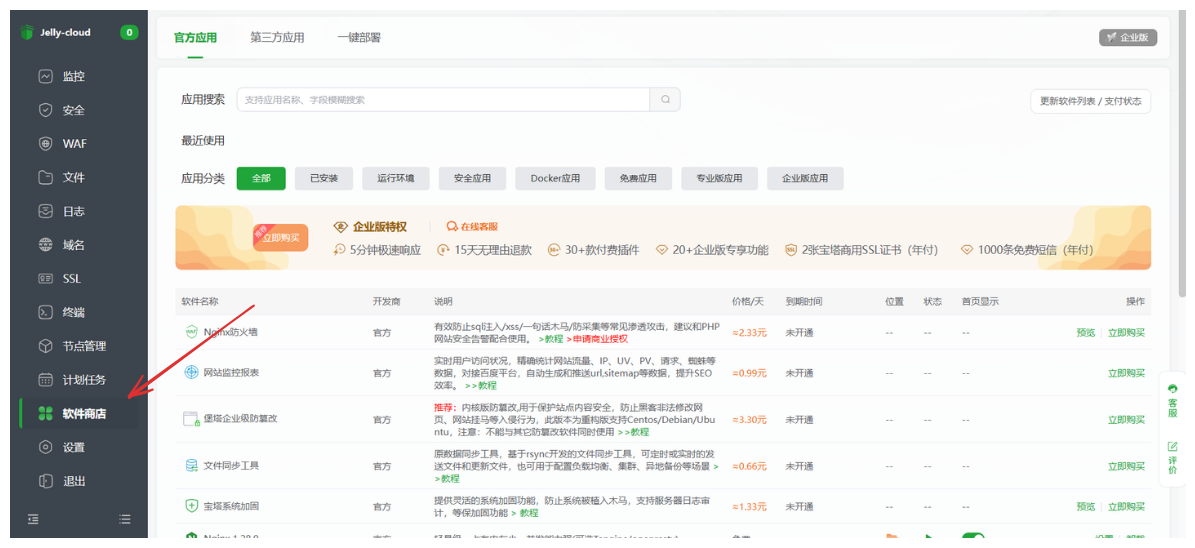
Task: Switch to the 第三方应用 tab
Action: tap(277, 38)
